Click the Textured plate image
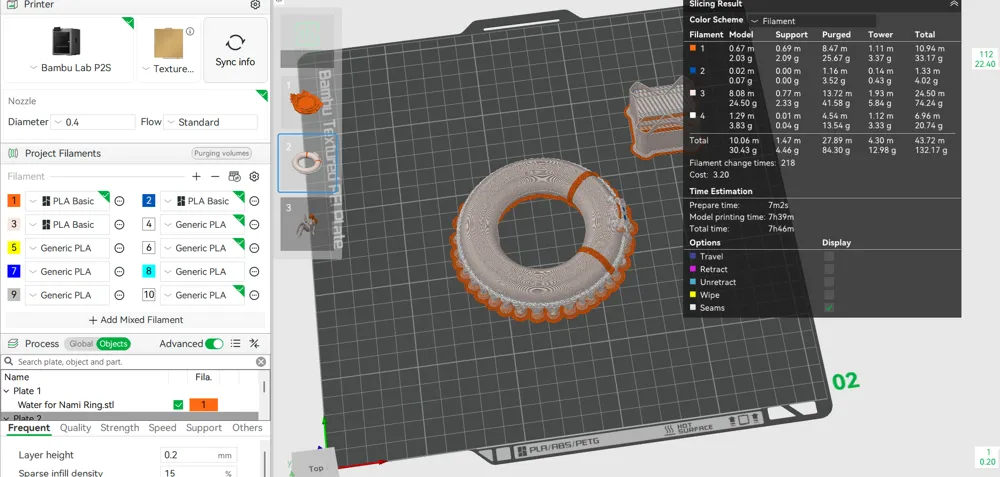 point(168,43)
